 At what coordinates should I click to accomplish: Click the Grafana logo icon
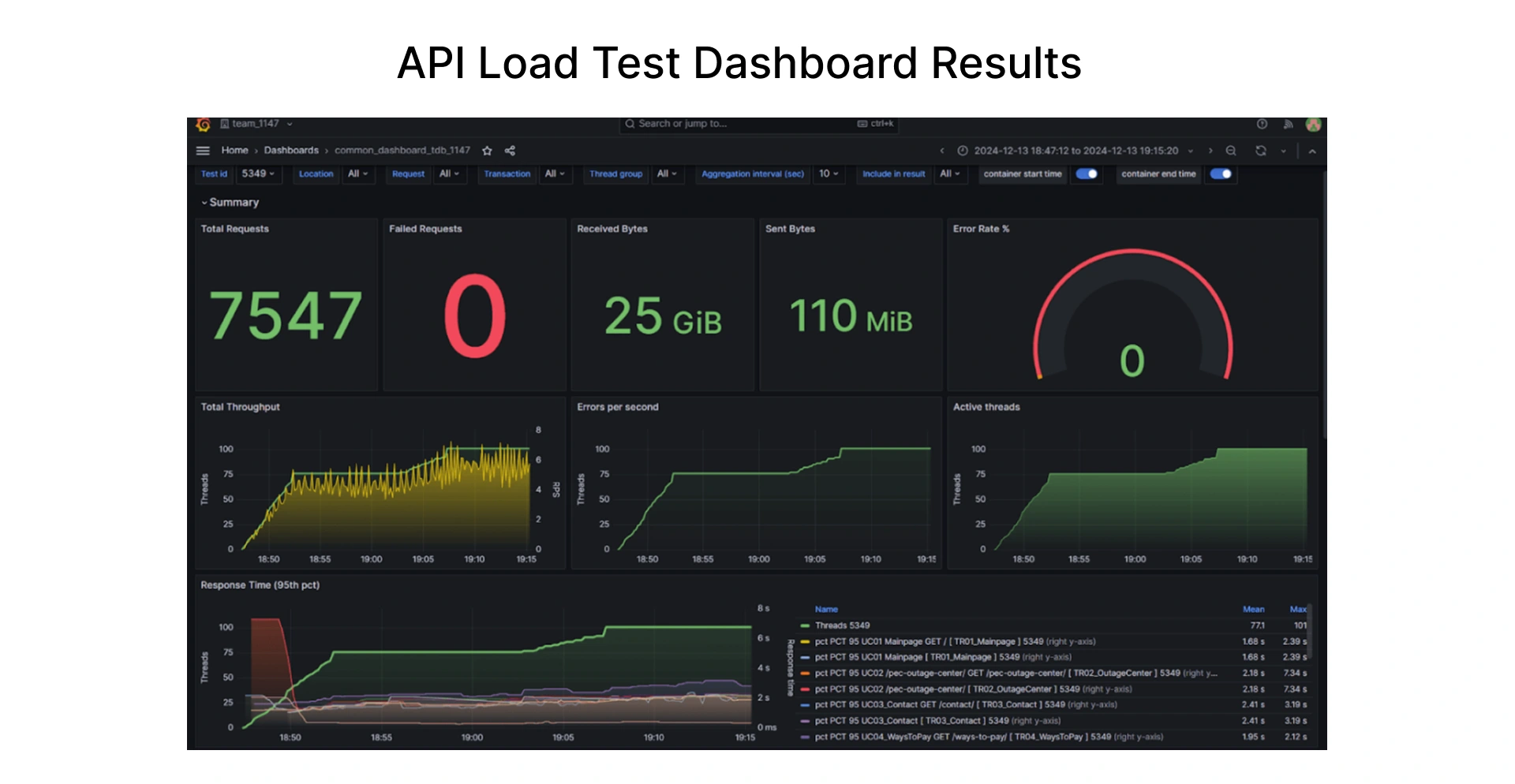click(x=203, y=125)
